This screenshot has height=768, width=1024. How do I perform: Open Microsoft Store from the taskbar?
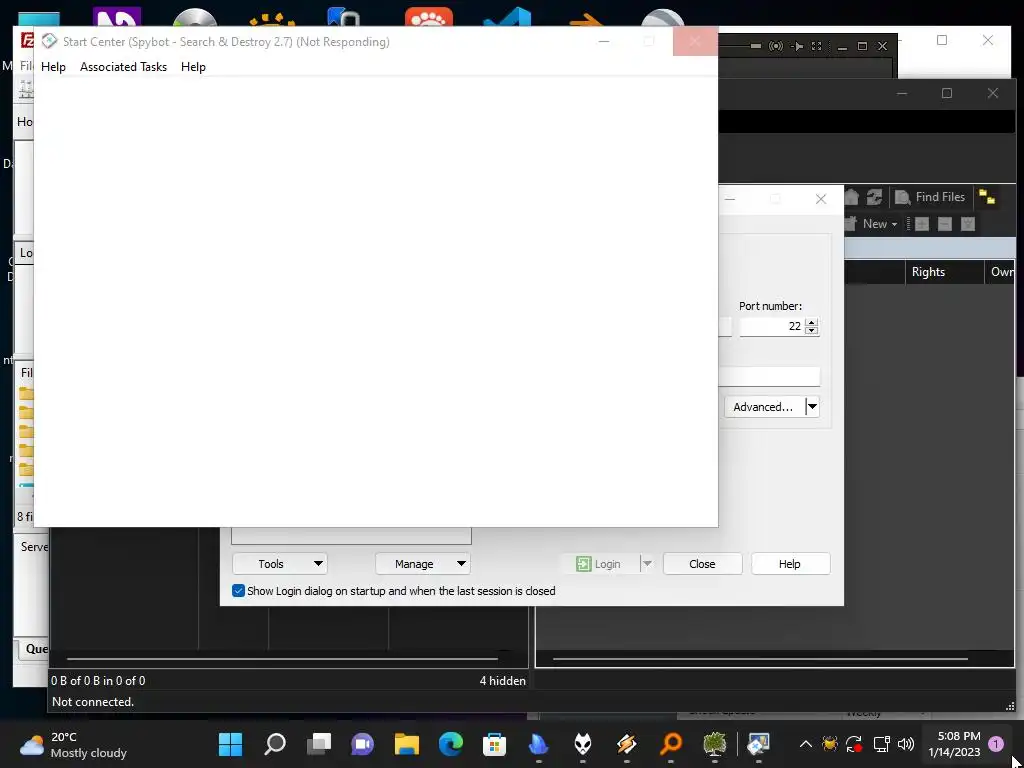tap(494, 744)
